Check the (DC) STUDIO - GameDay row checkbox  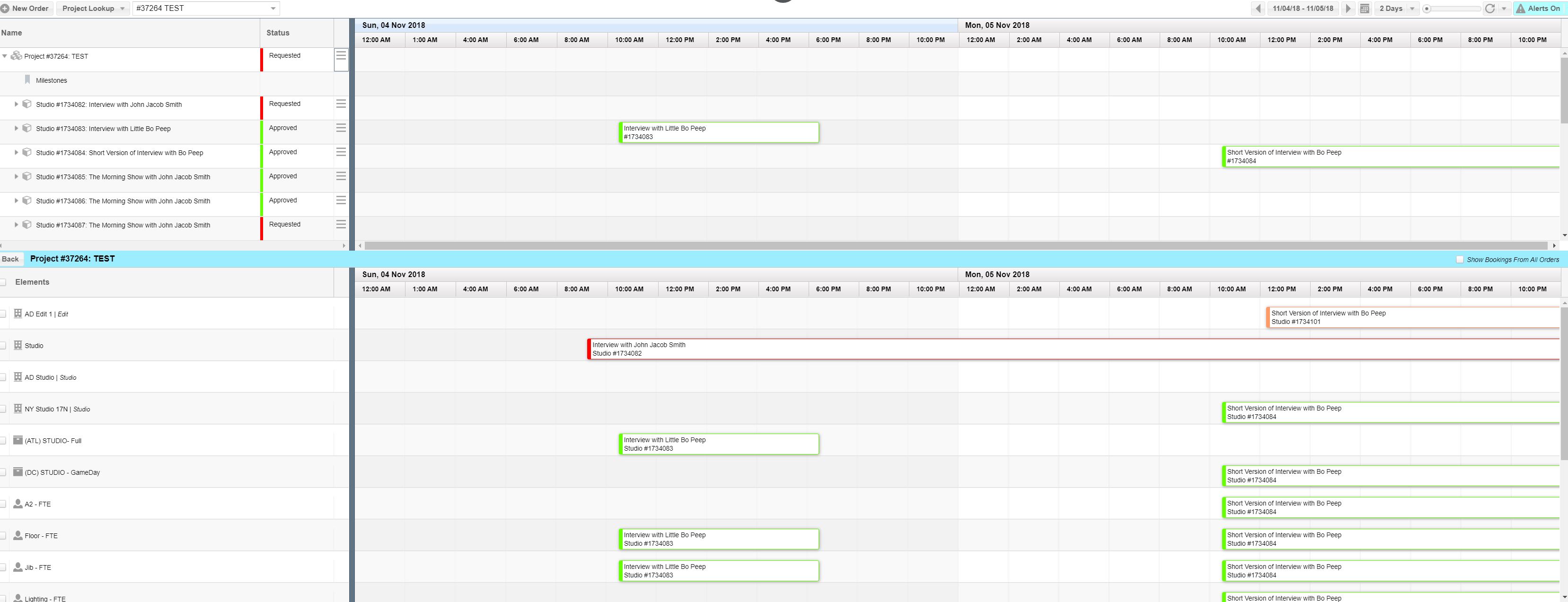click(x=3, y=472)
